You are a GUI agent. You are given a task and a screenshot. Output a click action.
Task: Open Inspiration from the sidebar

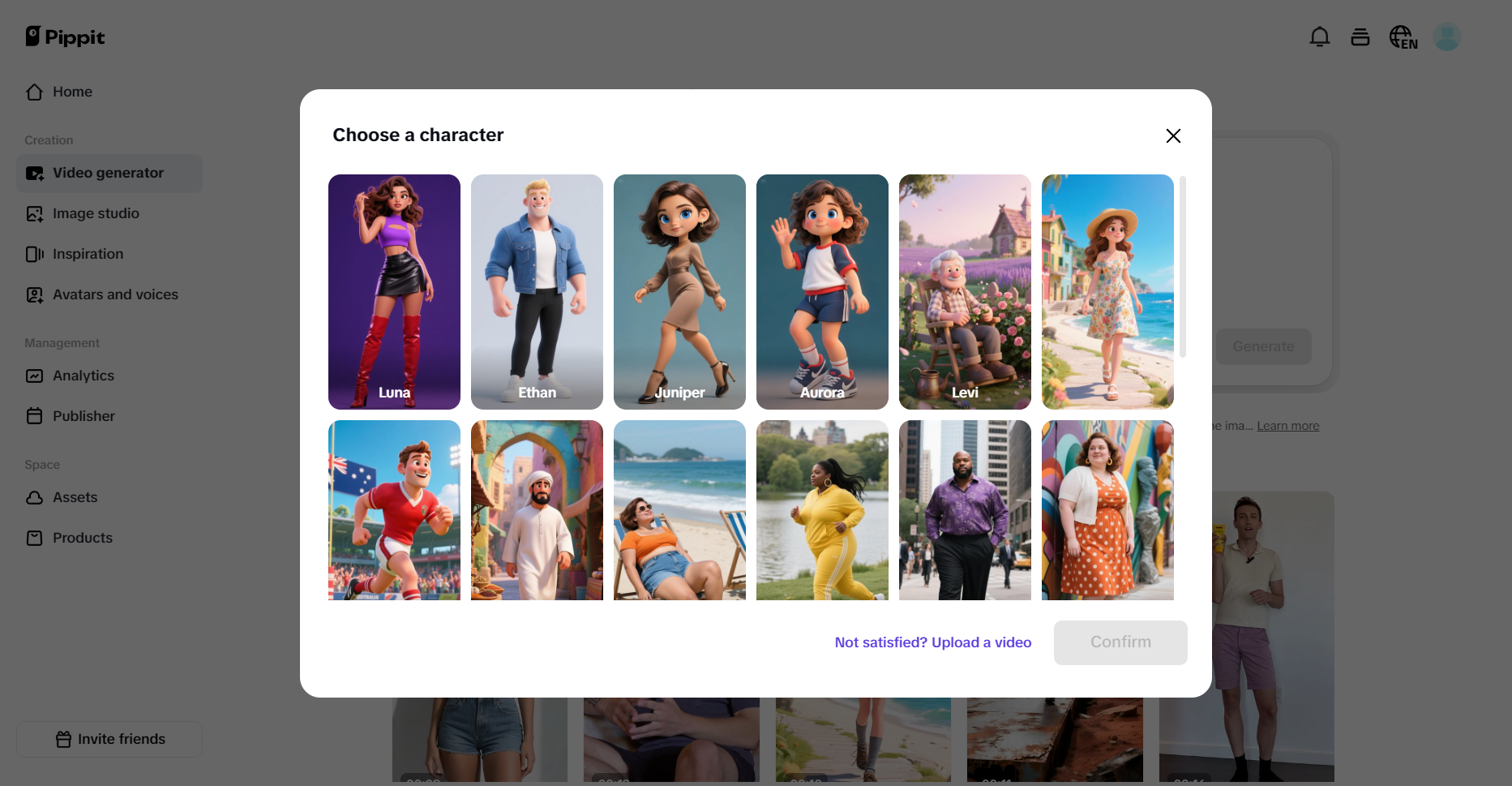pos(109,254)
